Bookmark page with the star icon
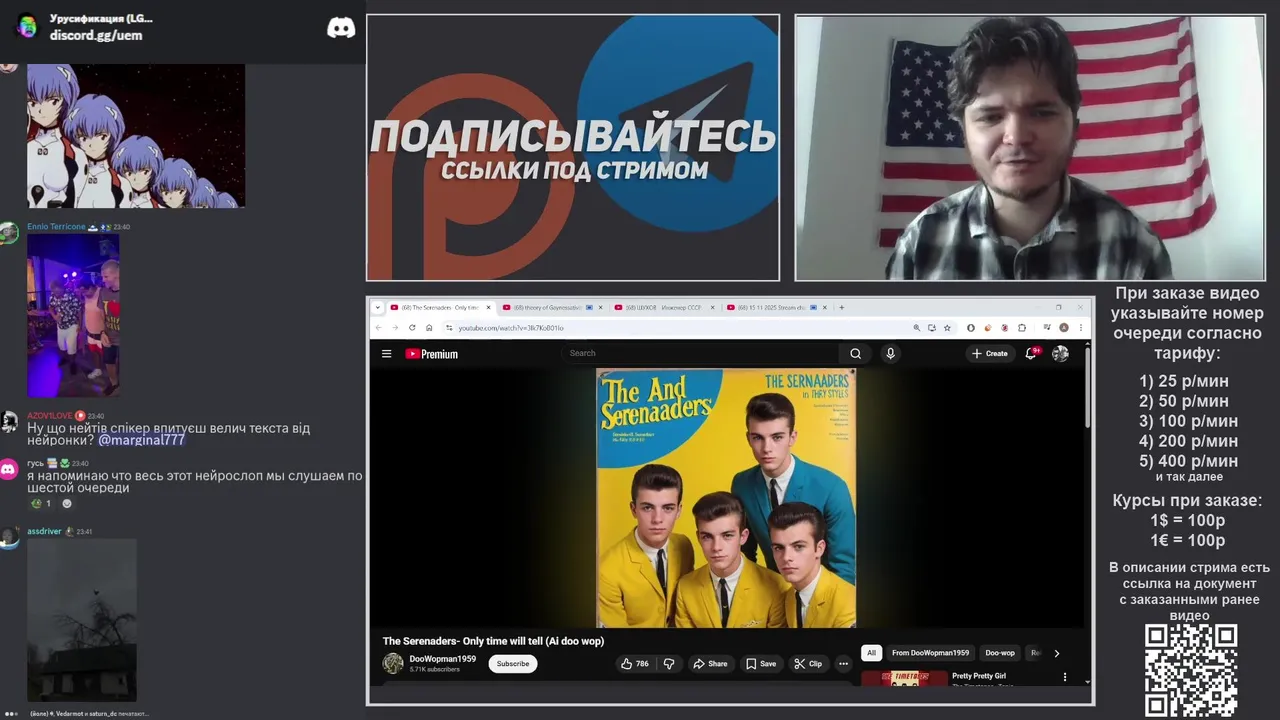The height and width of the screenshot is (720, 1280). coord(945,327)
